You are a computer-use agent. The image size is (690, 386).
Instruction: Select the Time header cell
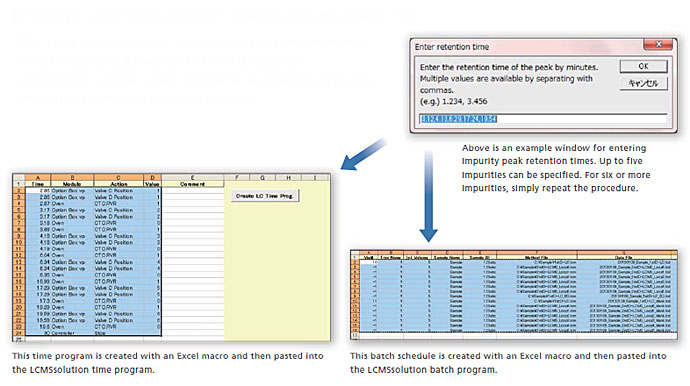pos(38,184)
